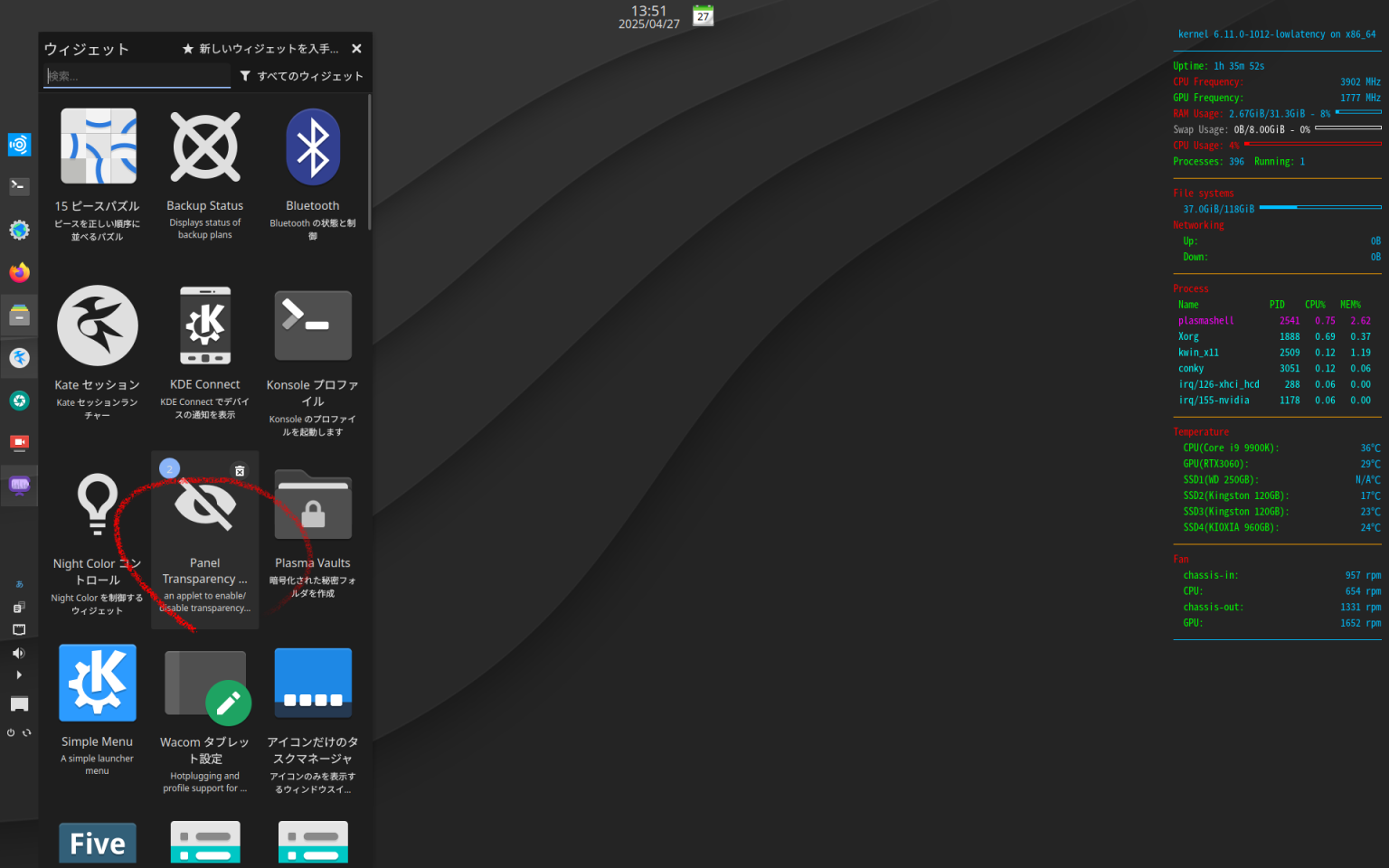The height and width of the screenshot is (868, 1389).
Task: Click the star icon beside 新しいウィジェットを入手
Action: (188, 49)
